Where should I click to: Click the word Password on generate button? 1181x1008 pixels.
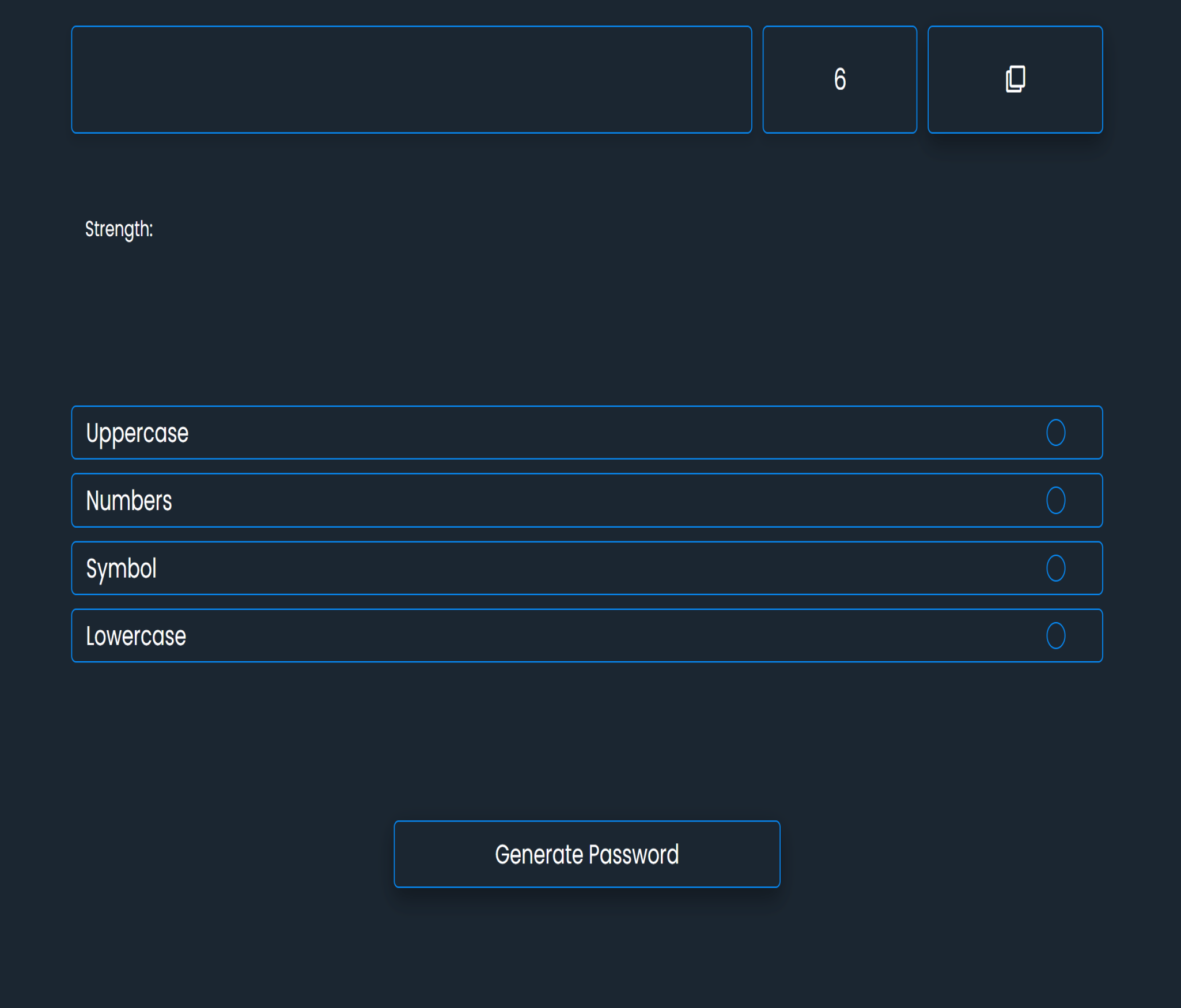click(634, 854)
